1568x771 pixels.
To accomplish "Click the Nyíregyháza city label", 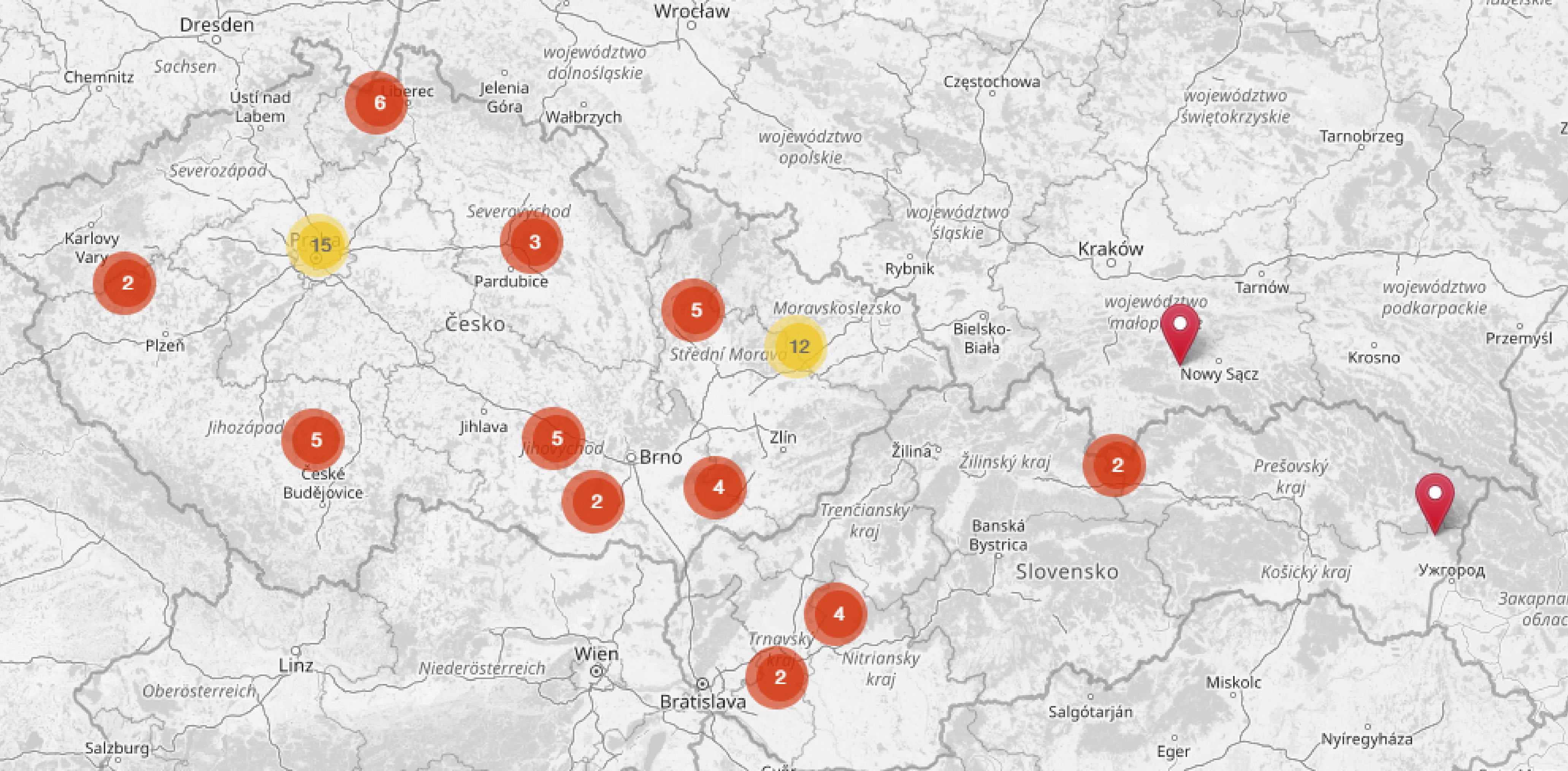I will pyautogui.click(x=1367, y=739).
